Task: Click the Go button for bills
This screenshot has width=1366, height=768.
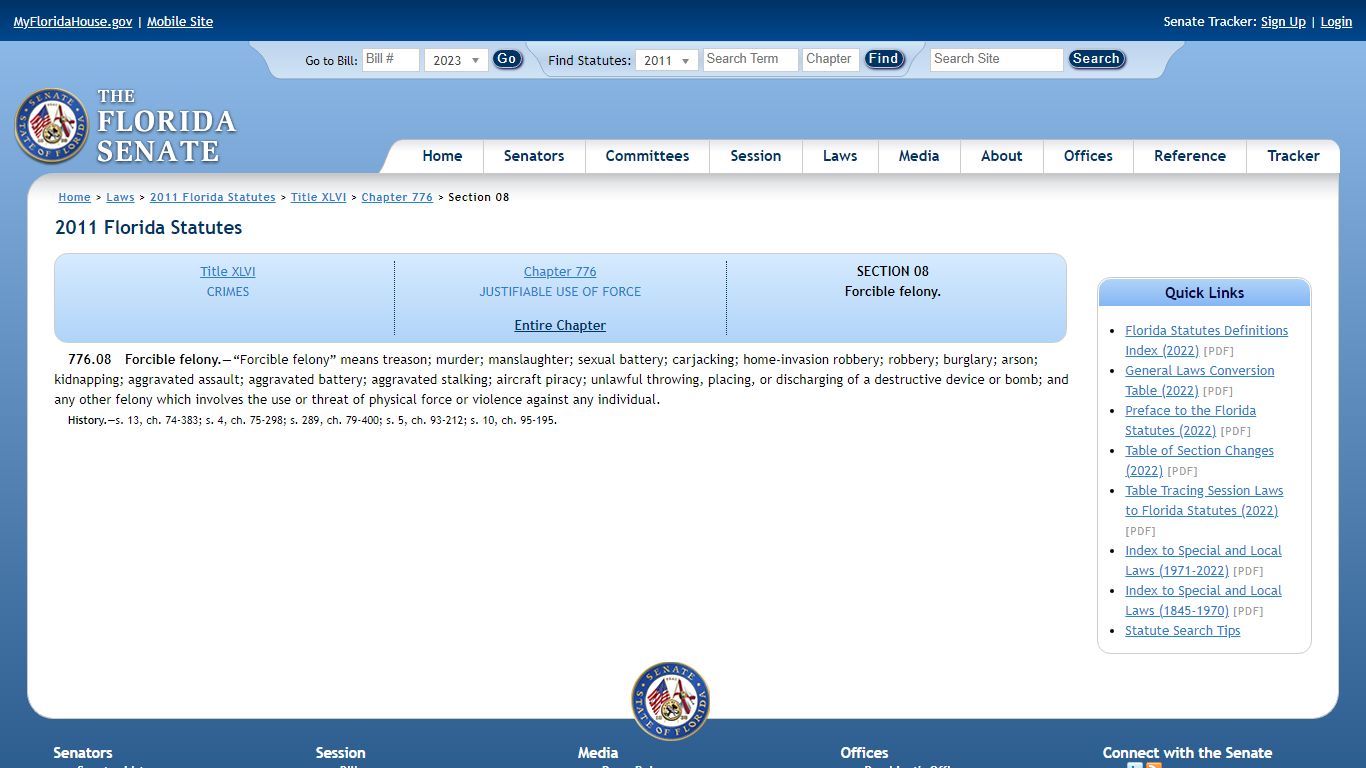Action: [507, 59]
